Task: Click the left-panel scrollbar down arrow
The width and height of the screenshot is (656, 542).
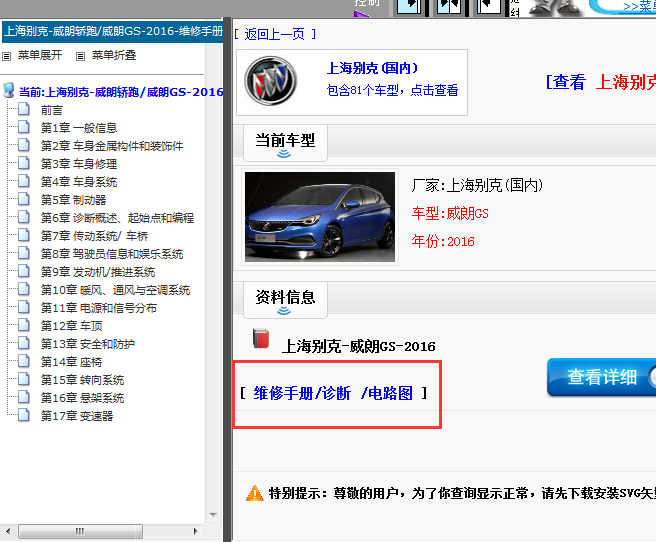Action: pyautogui.click(x=213, y=515)
